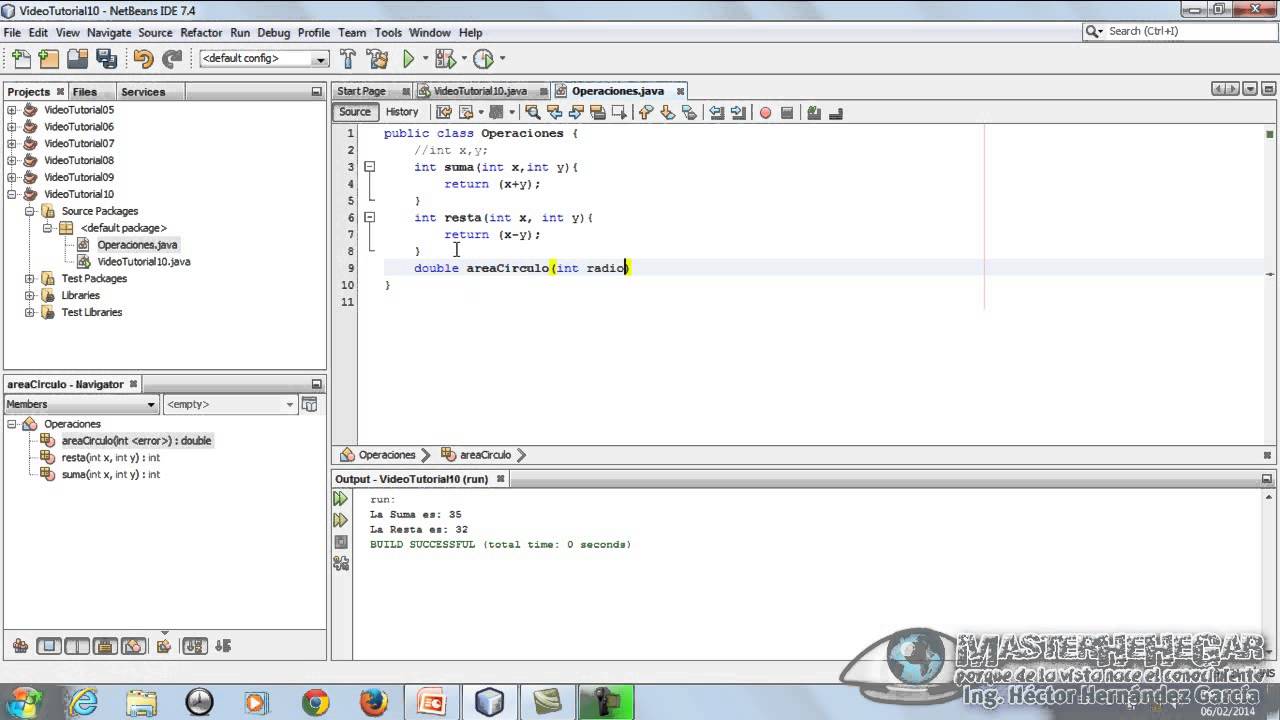
Task: Re-run the program from the Output panel
Action: pyautogui.click(x=340, y=498)
